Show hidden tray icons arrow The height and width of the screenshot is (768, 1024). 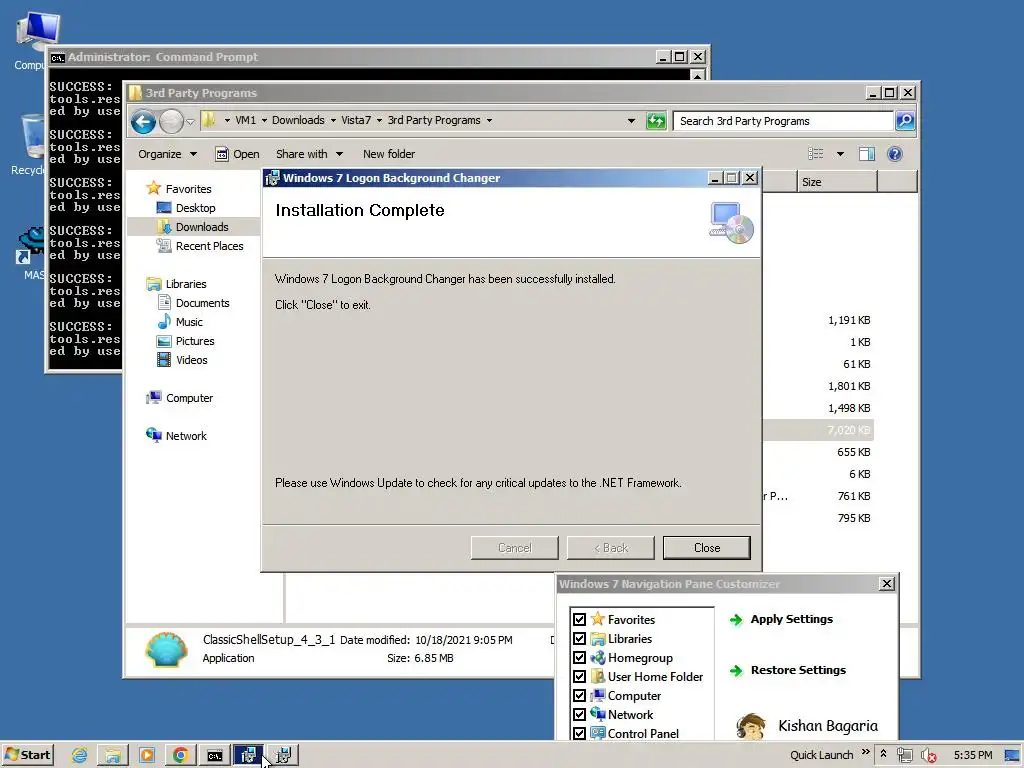pos(883,754)
